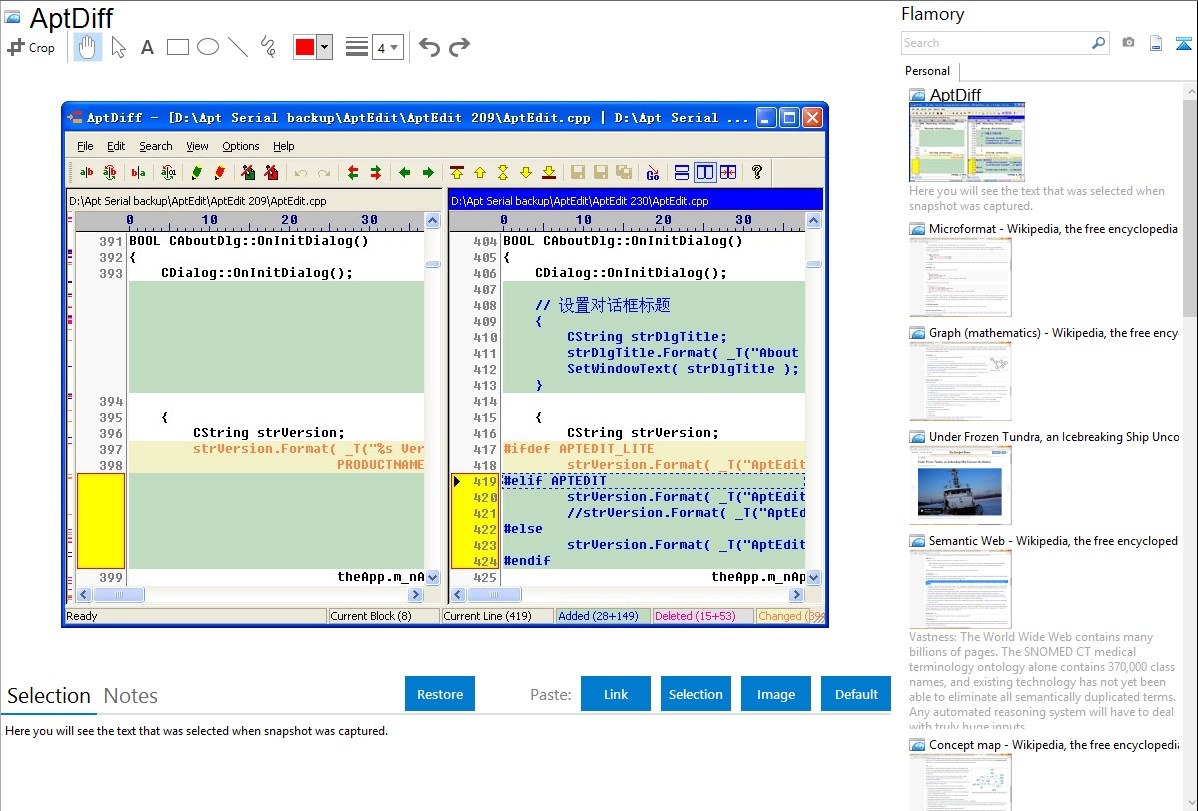Click the AptDiff help question mark icon
1198x811 pixels.
click(x=756, y=173)
